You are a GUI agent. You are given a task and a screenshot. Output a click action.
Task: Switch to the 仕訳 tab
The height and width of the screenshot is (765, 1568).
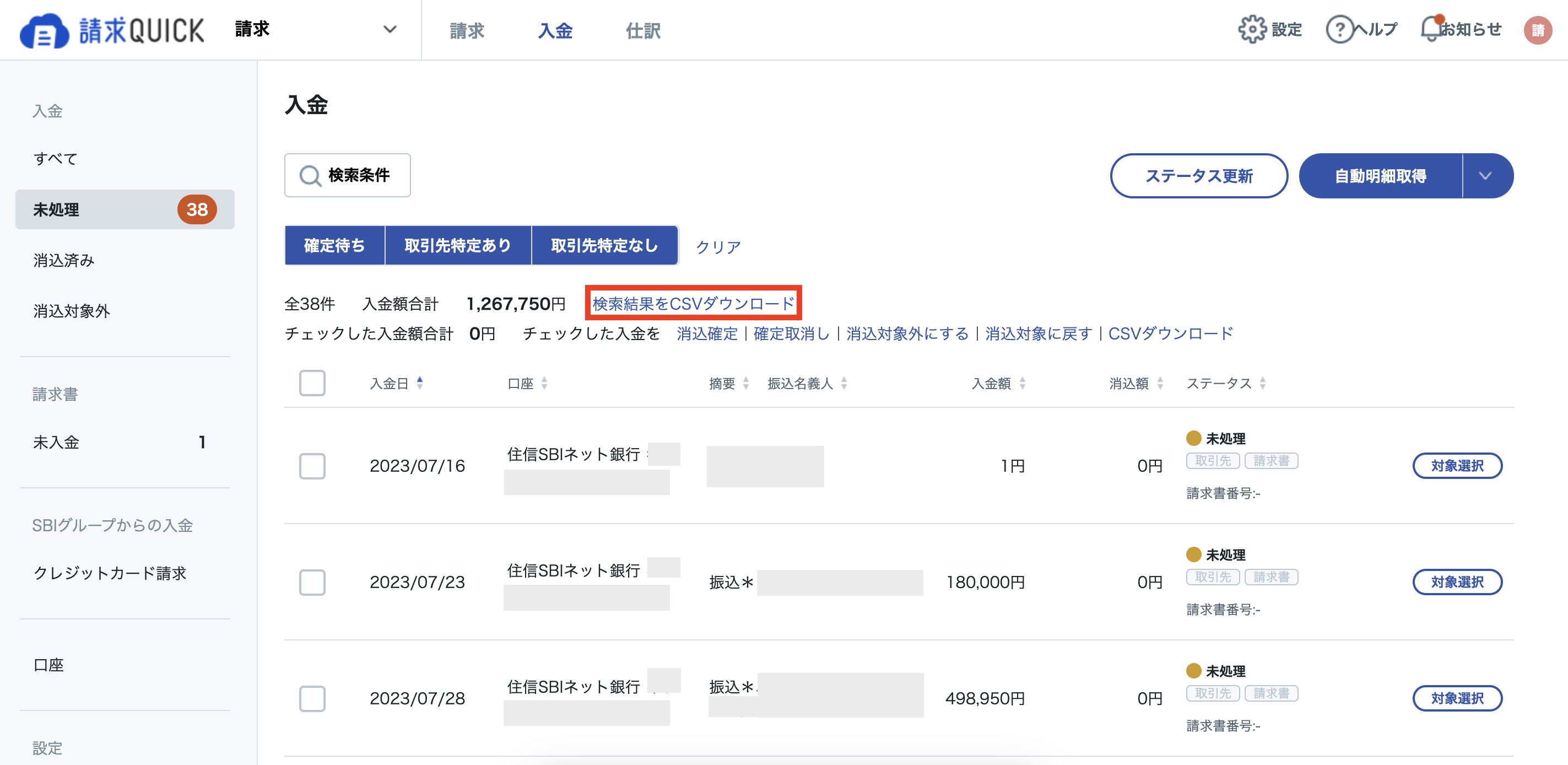coord(644,30)
